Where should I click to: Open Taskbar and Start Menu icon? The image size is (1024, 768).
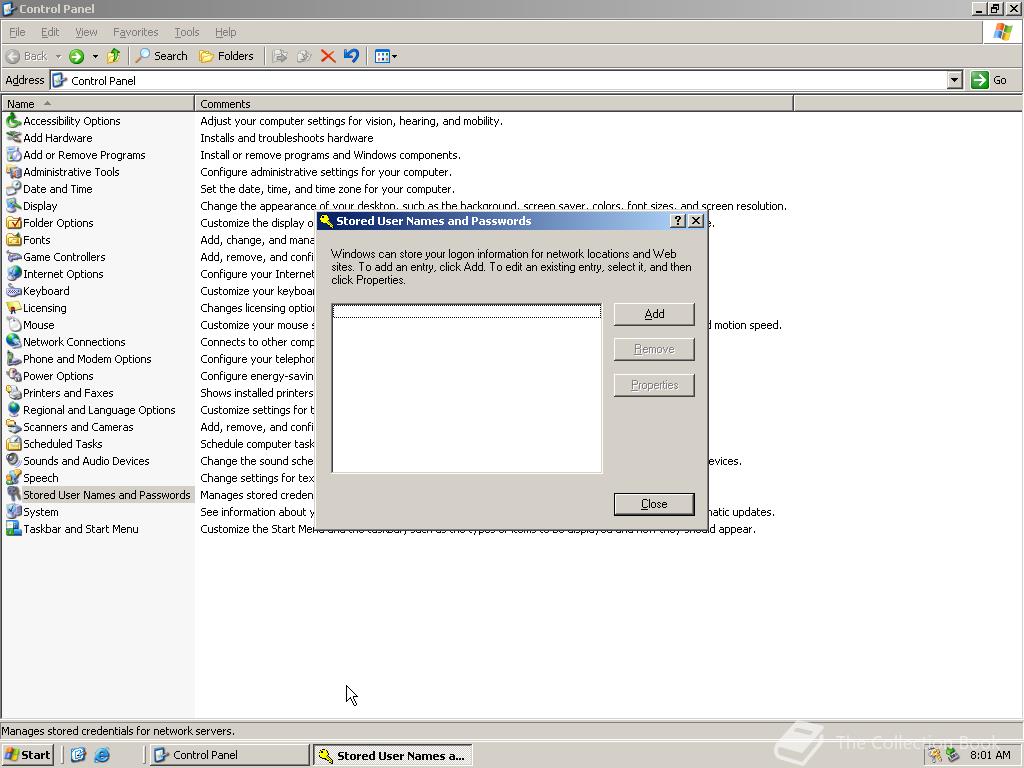(14, 529)
